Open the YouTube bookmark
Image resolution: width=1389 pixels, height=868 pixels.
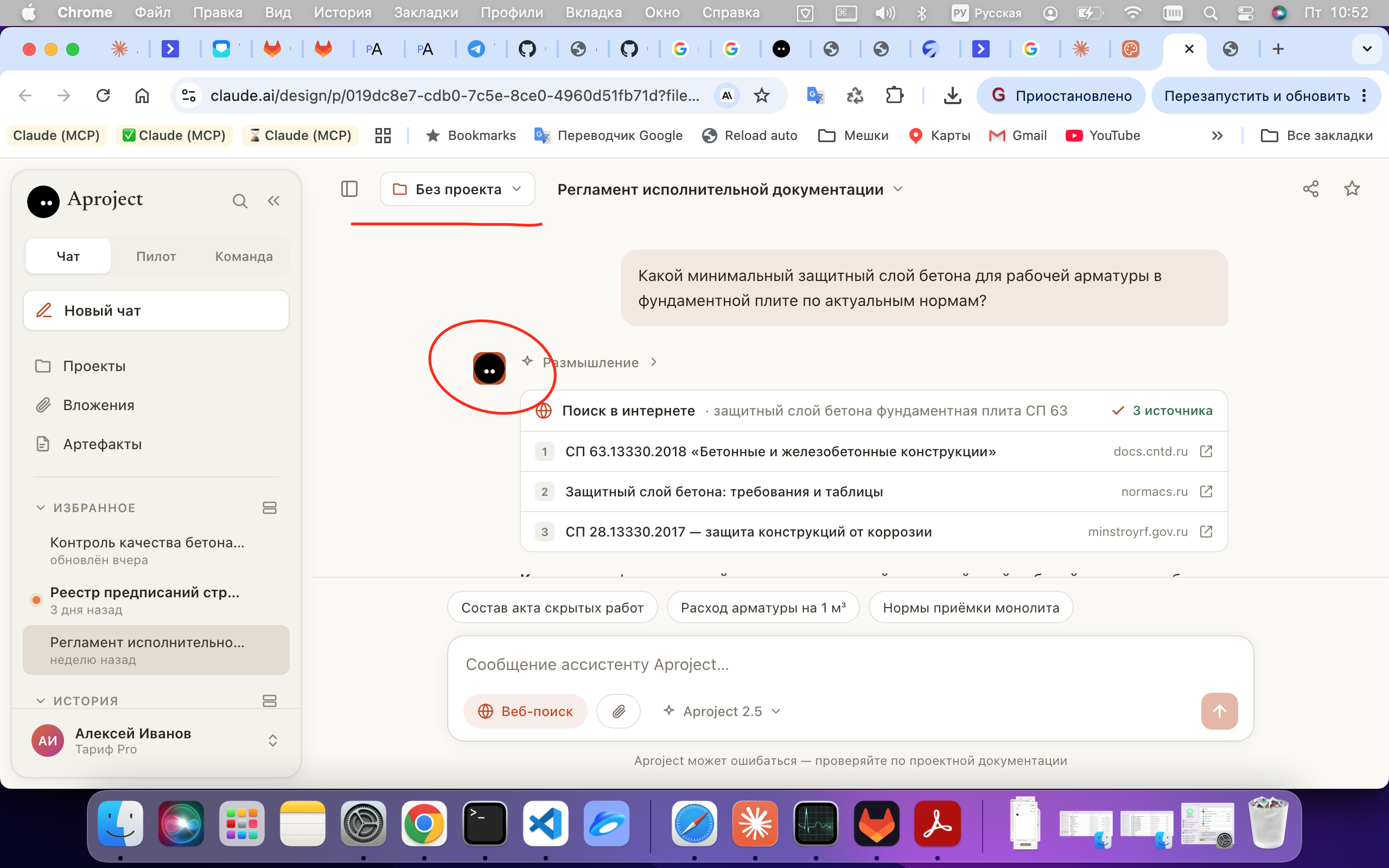pyautogui.click(x=1103, y=136)
